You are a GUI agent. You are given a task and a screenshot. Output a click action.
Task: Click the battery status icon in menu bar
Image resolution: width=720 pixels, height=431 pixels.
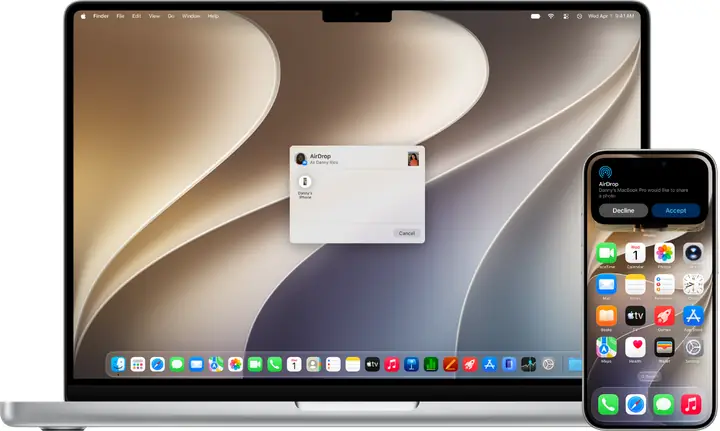click(x=535, y=16)
